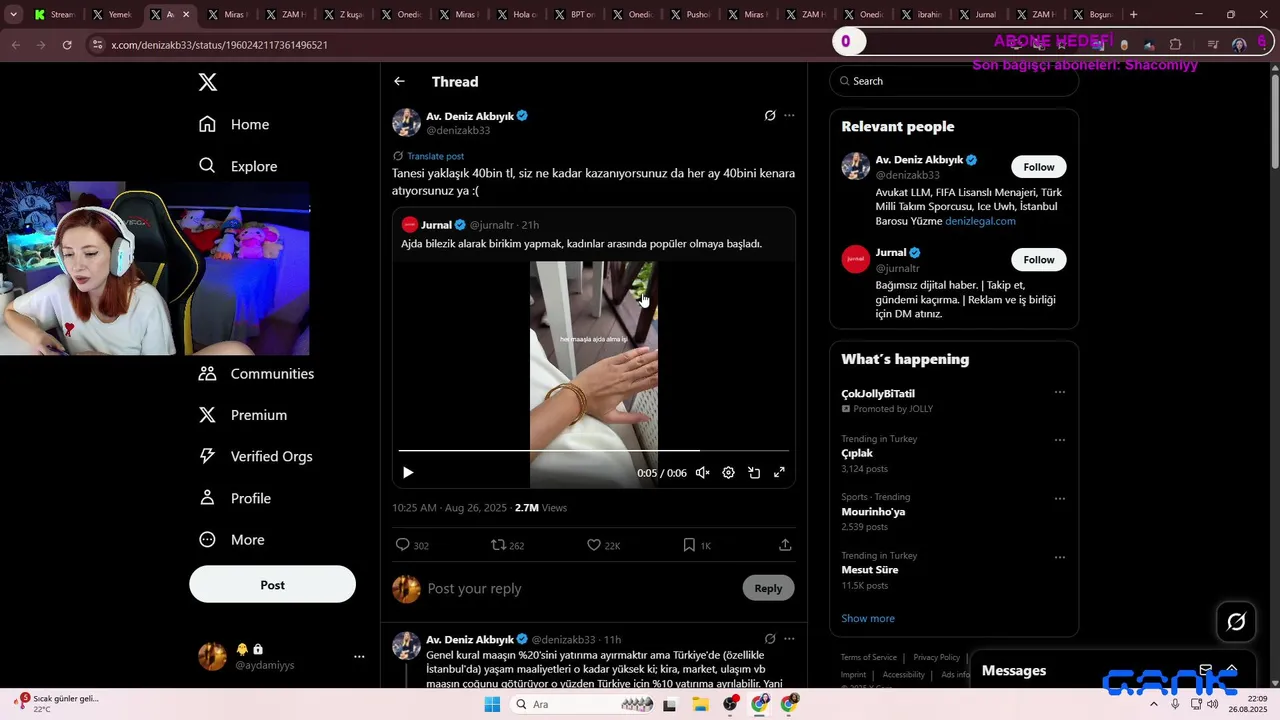Reload the page in the browser
The width and height of the screenshot is (1280, 720).
[67, 45]
